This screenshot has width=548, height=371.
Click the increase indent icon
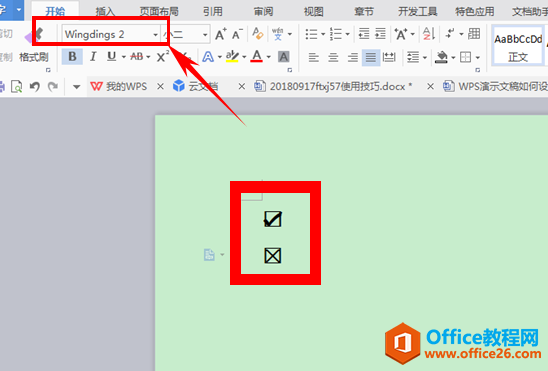pyautogui.click(x=381, y=34)
